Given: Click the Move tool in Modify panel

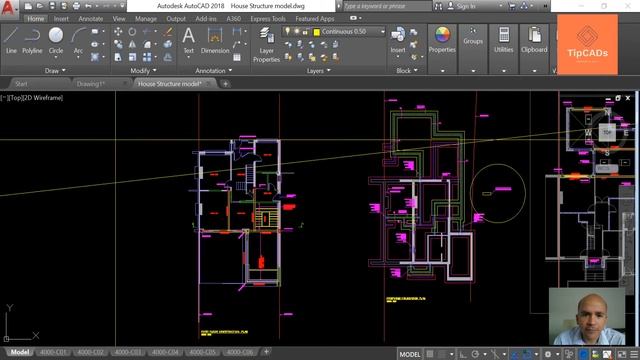Looking at the screenshot, I should pyautogui.click(x=118, y=31).
